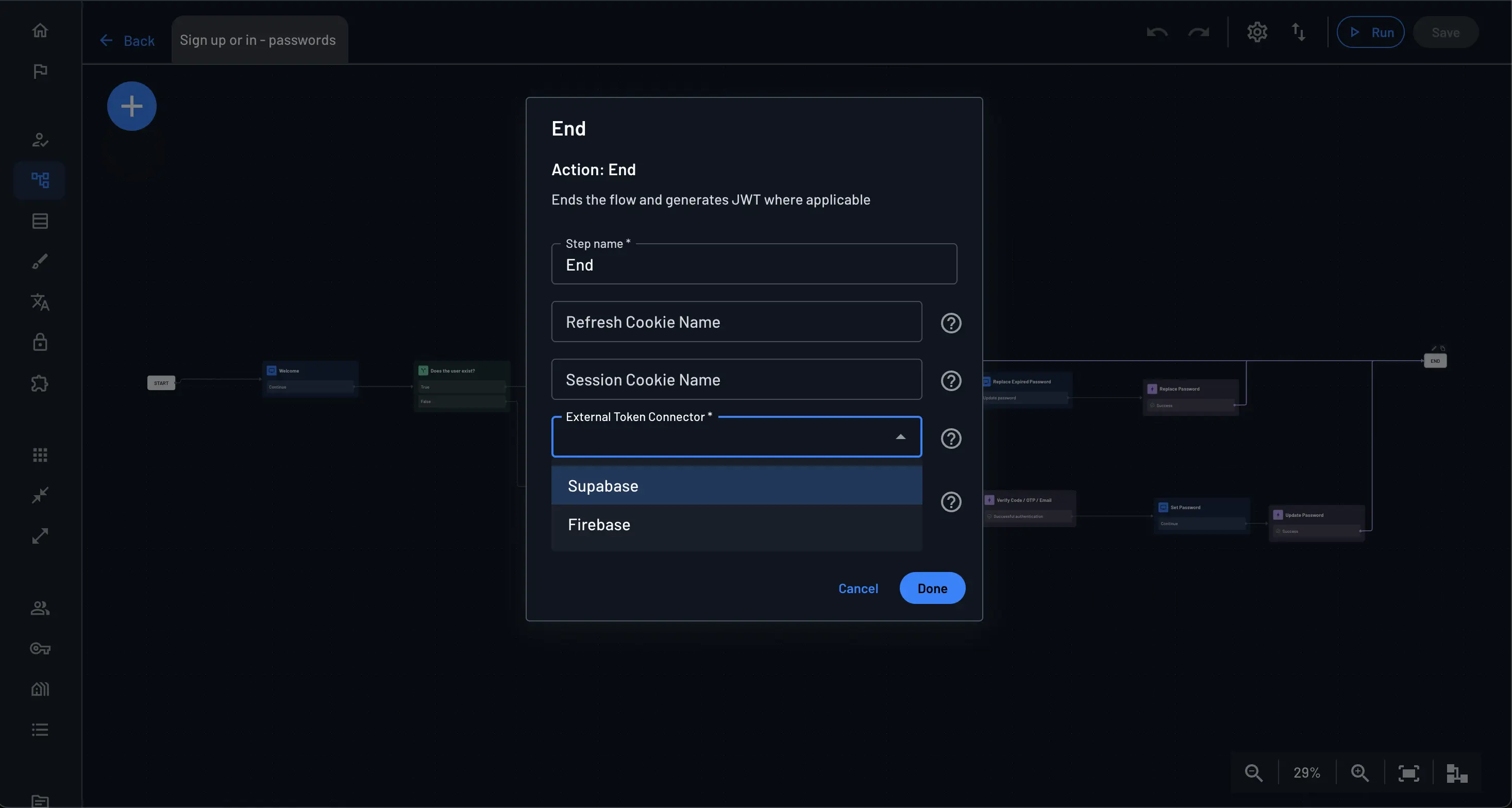Open the Home section in the sidebar
Screen dimensions: 1512x808
coord(39,30)
